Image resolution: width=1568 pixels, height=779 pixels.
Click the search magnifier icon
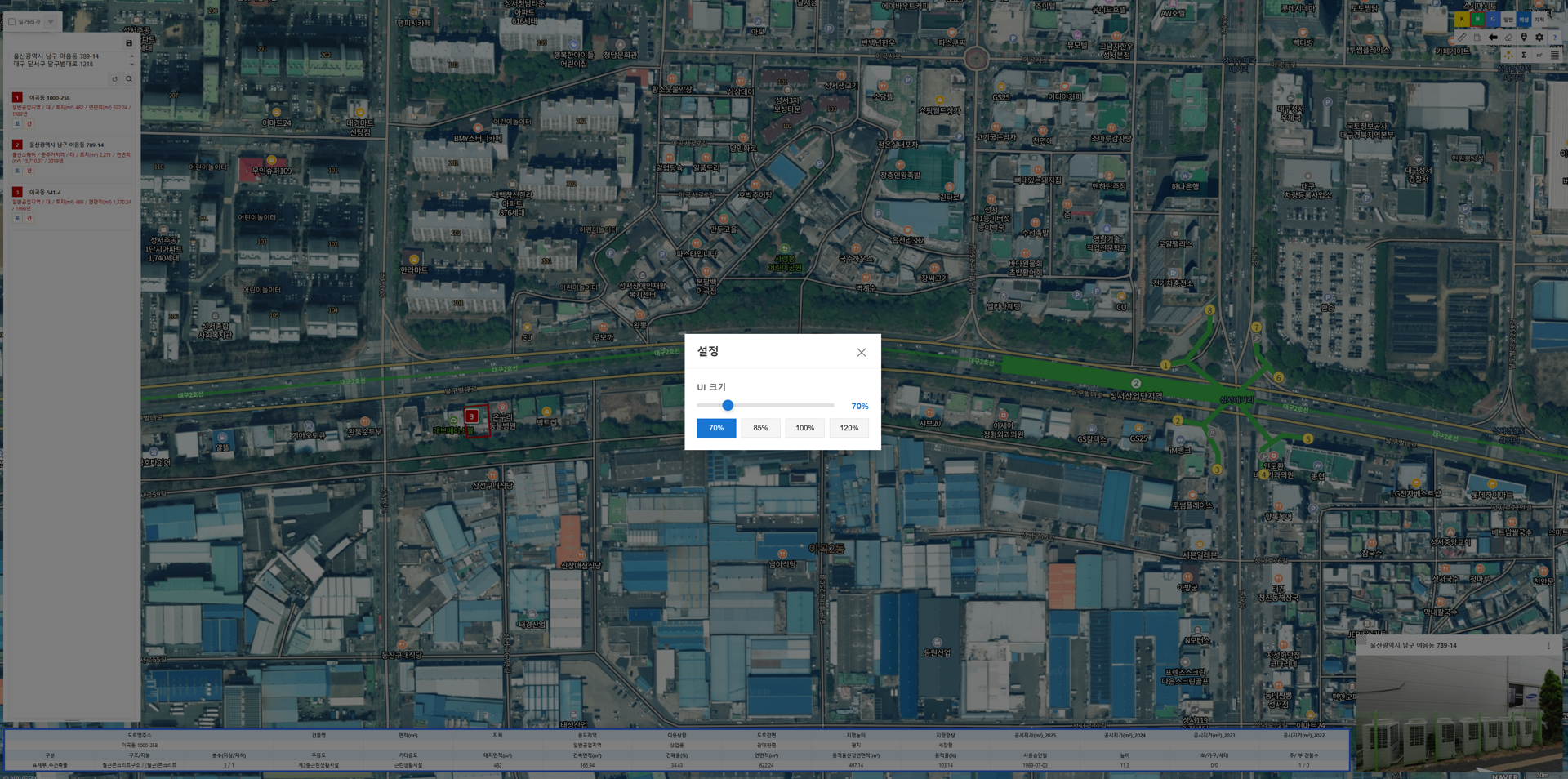click(129, 79)
